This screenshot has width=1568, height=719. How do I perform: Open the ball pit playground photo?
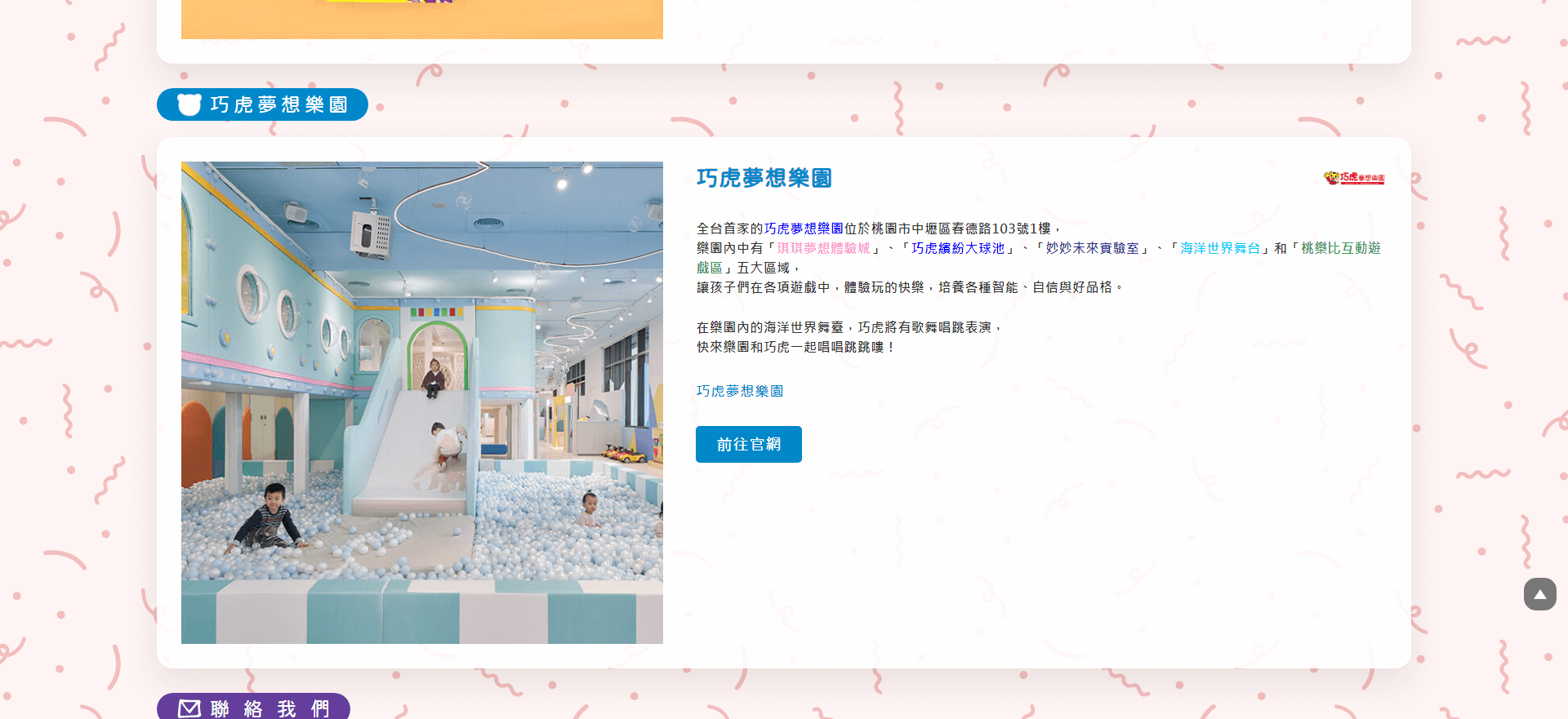tap(422, 402)
